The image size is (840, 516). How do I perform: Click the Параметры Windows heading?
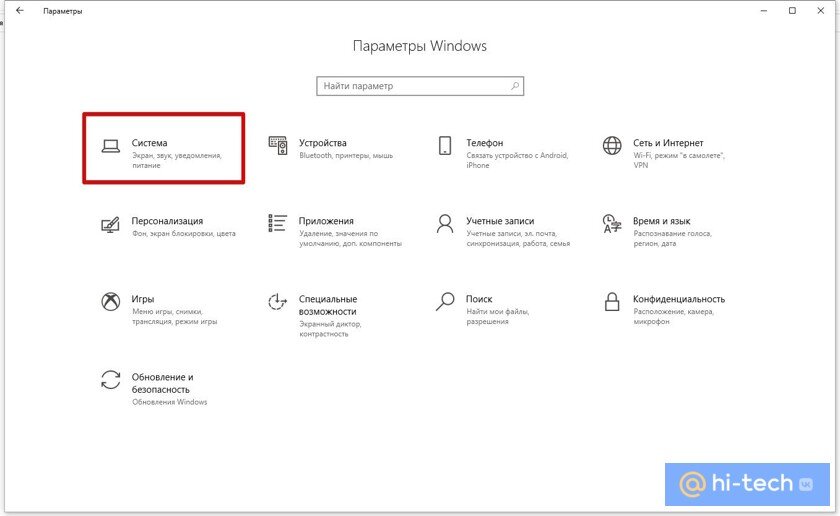coord(419,46)
